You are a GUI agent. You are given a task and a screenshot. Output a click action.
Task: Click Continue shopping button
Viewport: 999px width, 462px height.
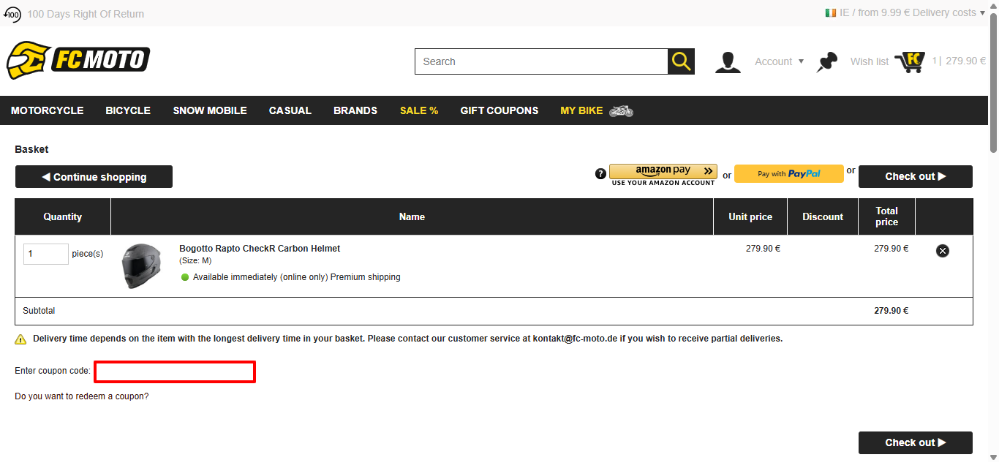[x=94, y=177]
